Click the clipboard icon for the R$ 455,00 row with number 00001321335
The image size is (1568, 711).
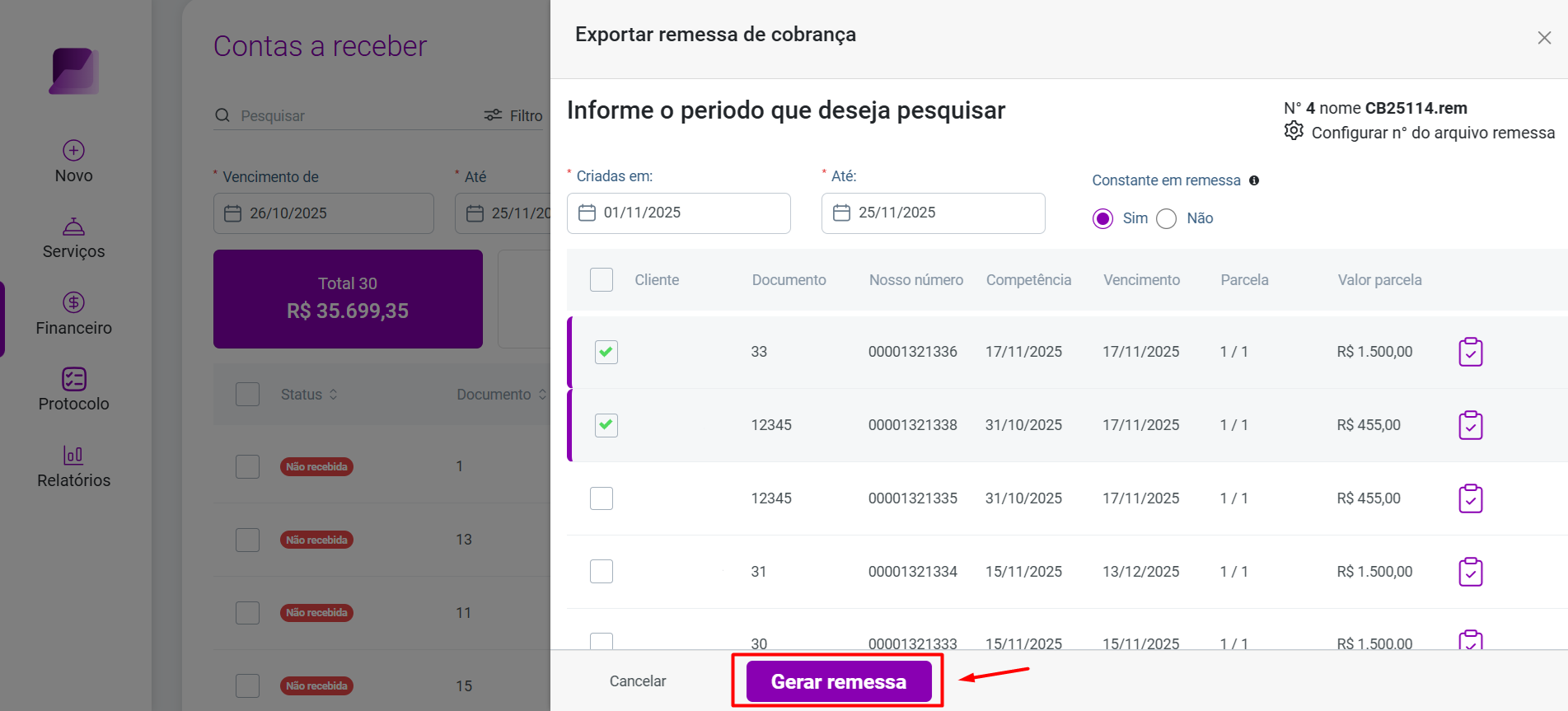1471,498
